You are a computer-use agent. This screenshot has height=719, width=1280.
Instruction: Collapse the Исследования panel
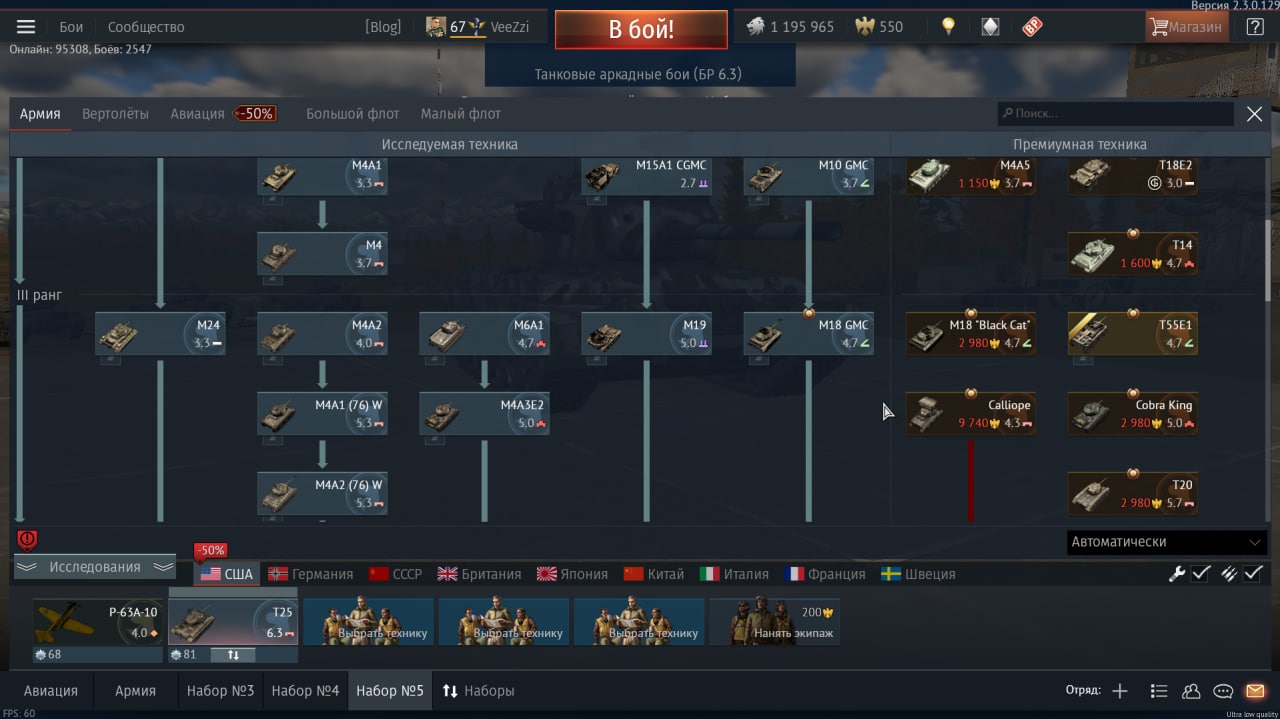(x=95, y=567)
